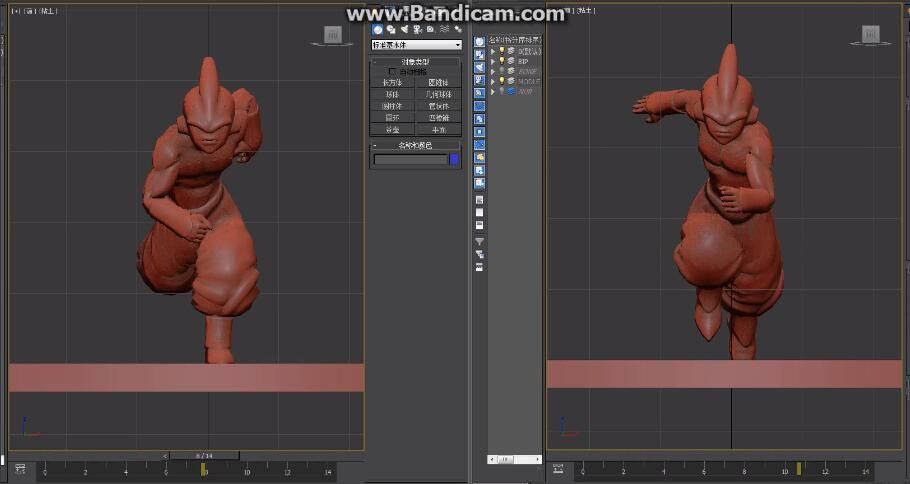Toggle Display Cameras filter in scene explorer
The width and height of the screenshot is (910, 484).
479,80
